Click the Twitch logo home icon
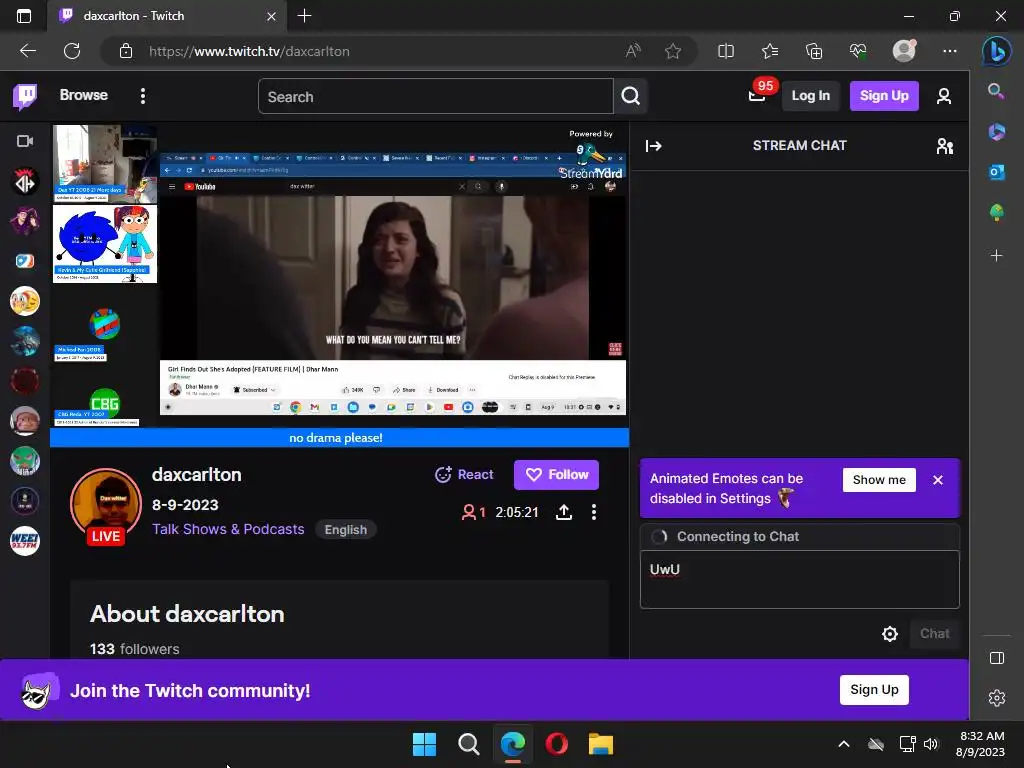1024x768 pixels. click(25, 97)
